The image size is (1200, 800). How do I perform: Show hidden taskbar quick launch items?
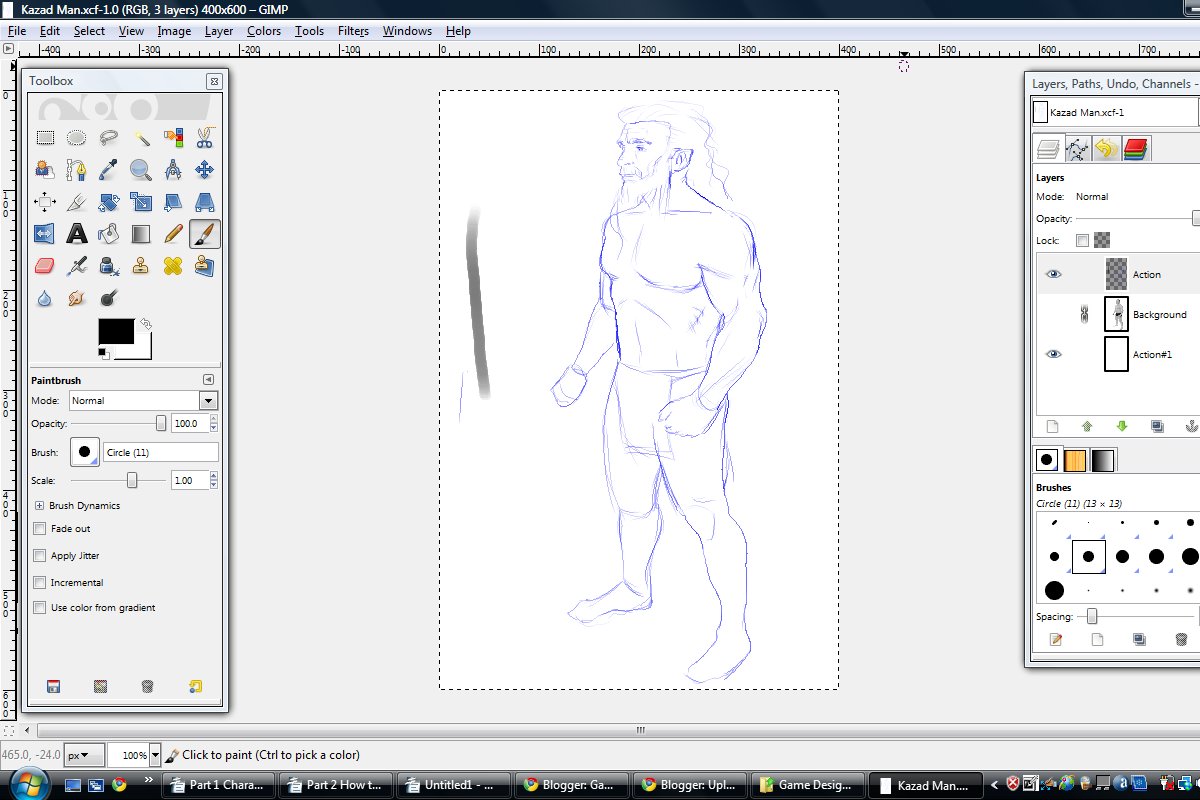point(150,780)
